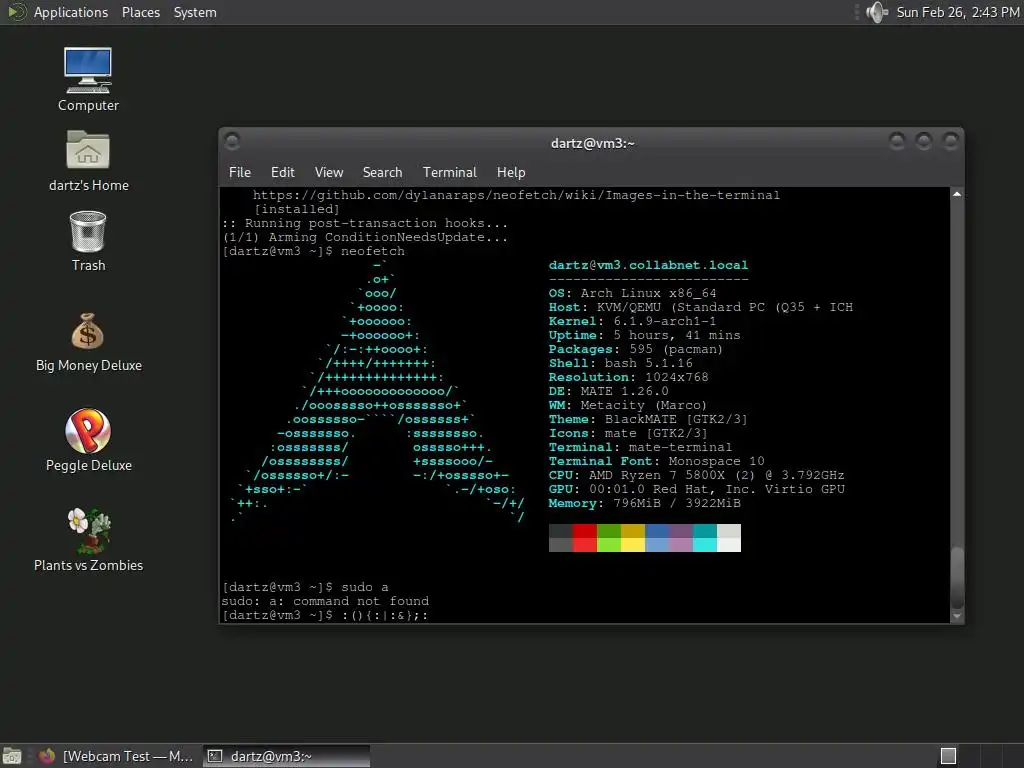
Task: Click the cyan color block in neofetch output
Action: (705, 537)
